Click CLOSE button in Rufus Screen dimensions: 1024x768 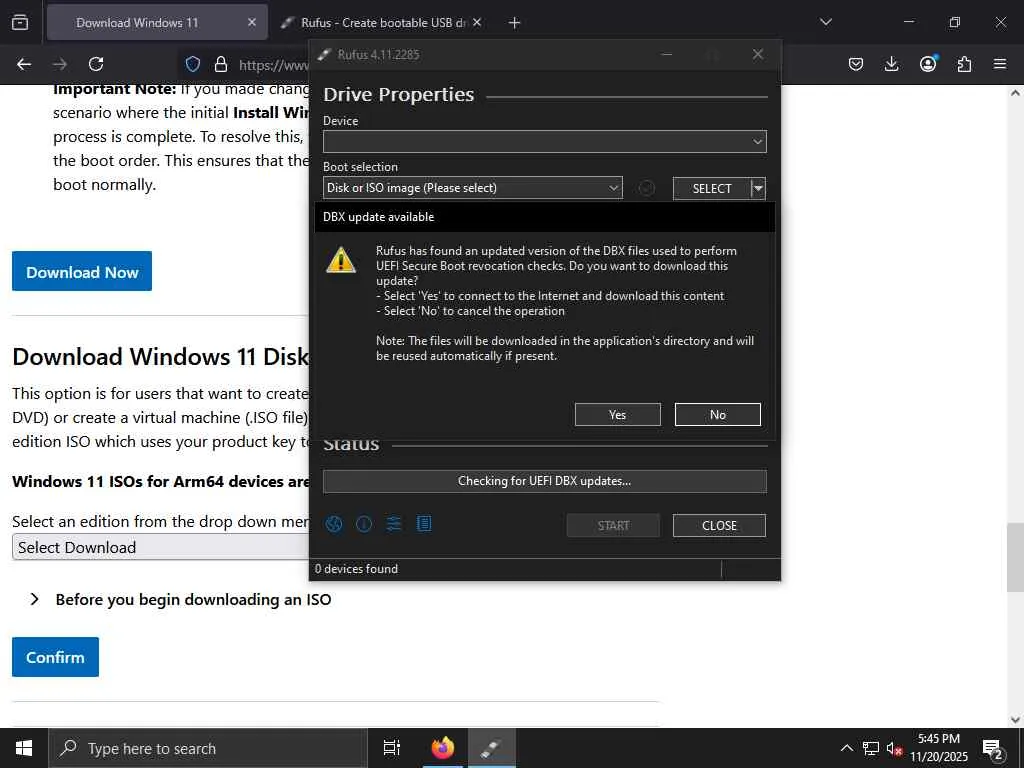coord(719,526)
